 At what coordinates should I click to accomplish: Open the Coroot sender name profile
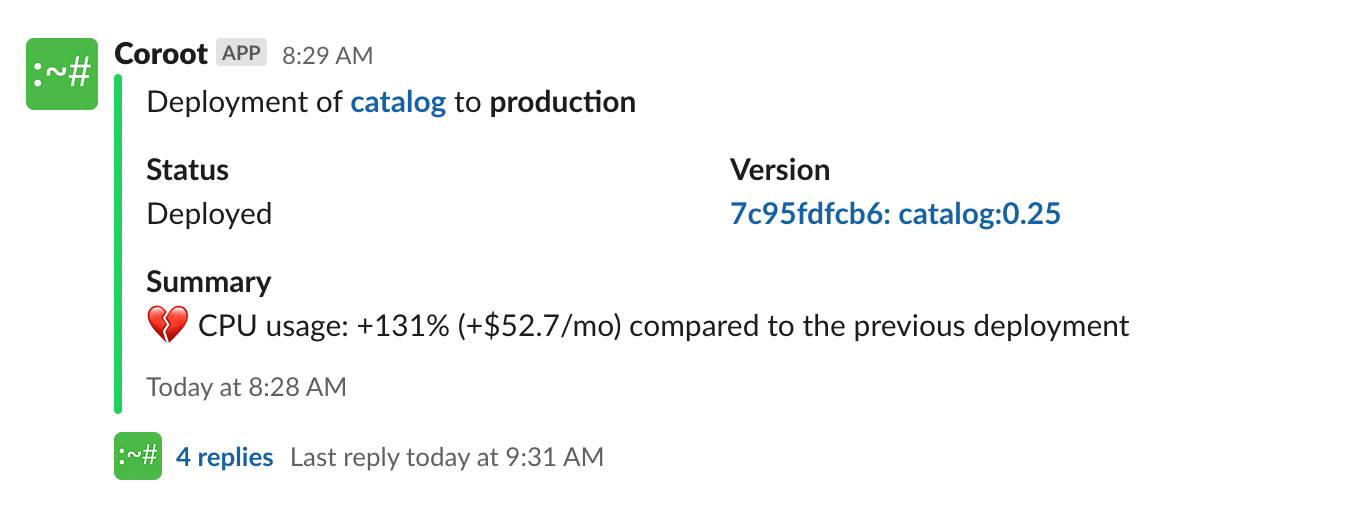161,54
